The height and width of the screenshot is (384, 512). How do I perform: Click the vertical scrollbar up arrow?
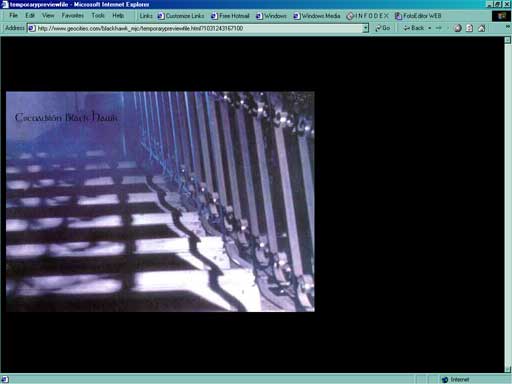[508, 40]
